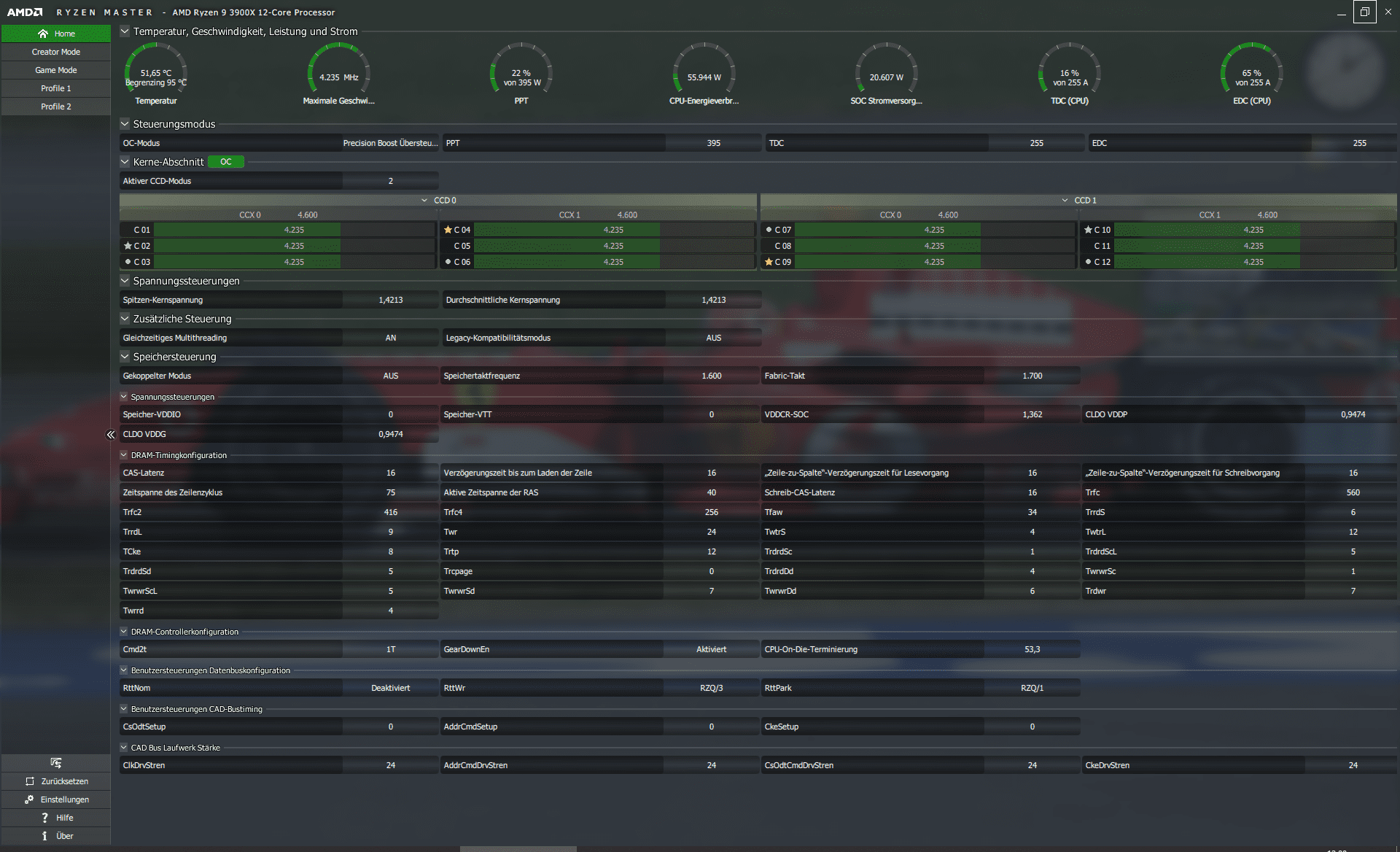Screen dimensions: 1400x852
Task: Collapse the CAD Bus Laufwerk Stärke subsection
Action: coord(124,748)
